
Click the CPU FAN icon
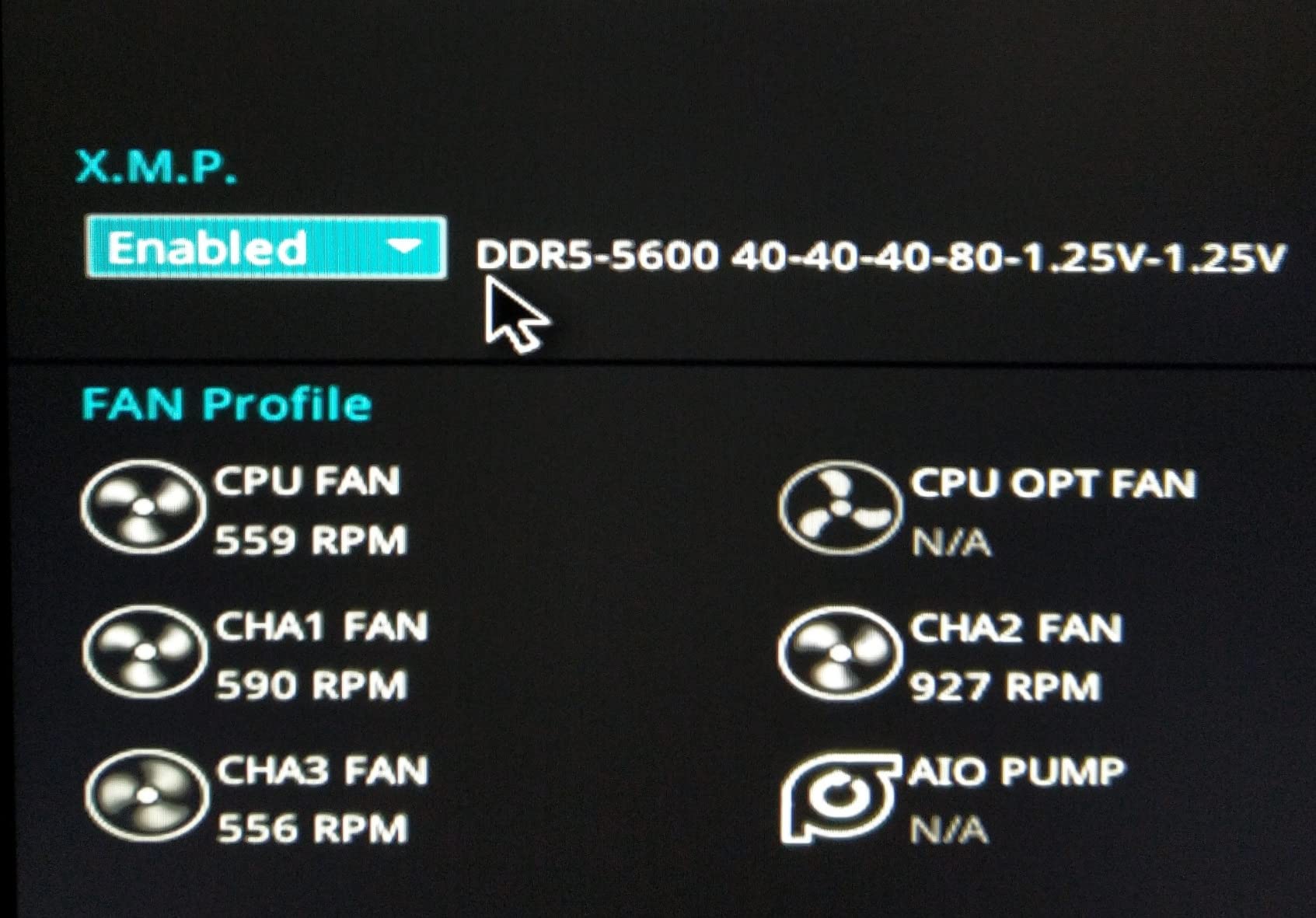[x=143, y=507]
